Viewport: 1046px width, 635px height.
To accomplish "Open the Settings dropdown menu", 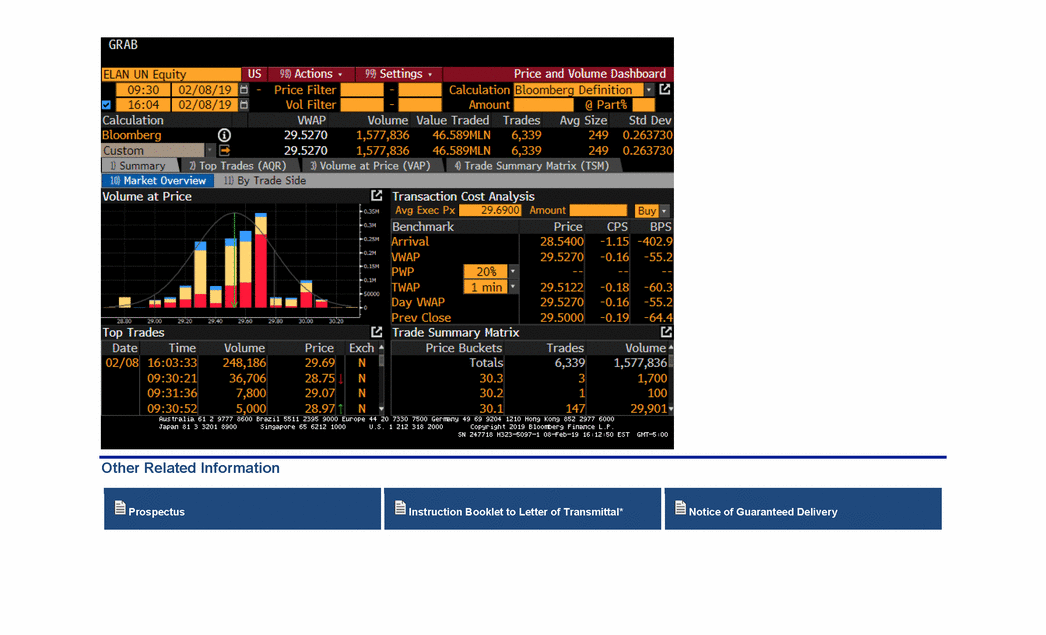I will coord(399,74).
